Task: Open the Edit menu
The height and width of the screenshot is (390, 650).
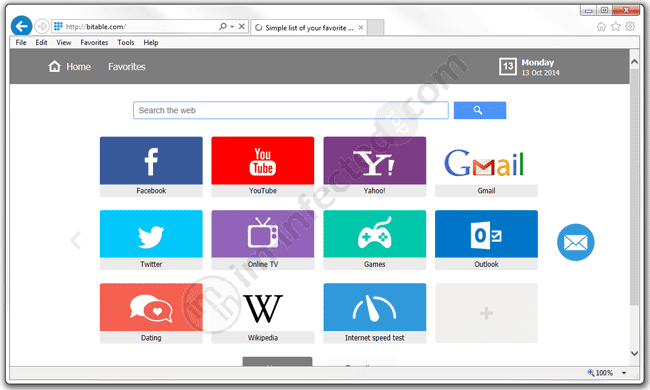Action: click(41, 42)
